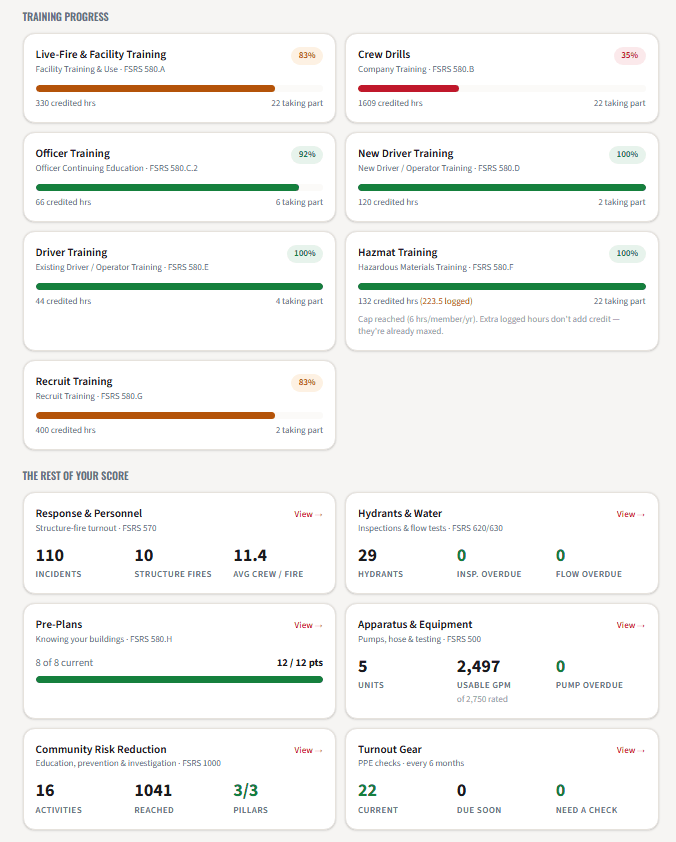Click the Pre-Plans green progress bar
The height and width of the screenshot is (842, 676).
coord(179,680)
